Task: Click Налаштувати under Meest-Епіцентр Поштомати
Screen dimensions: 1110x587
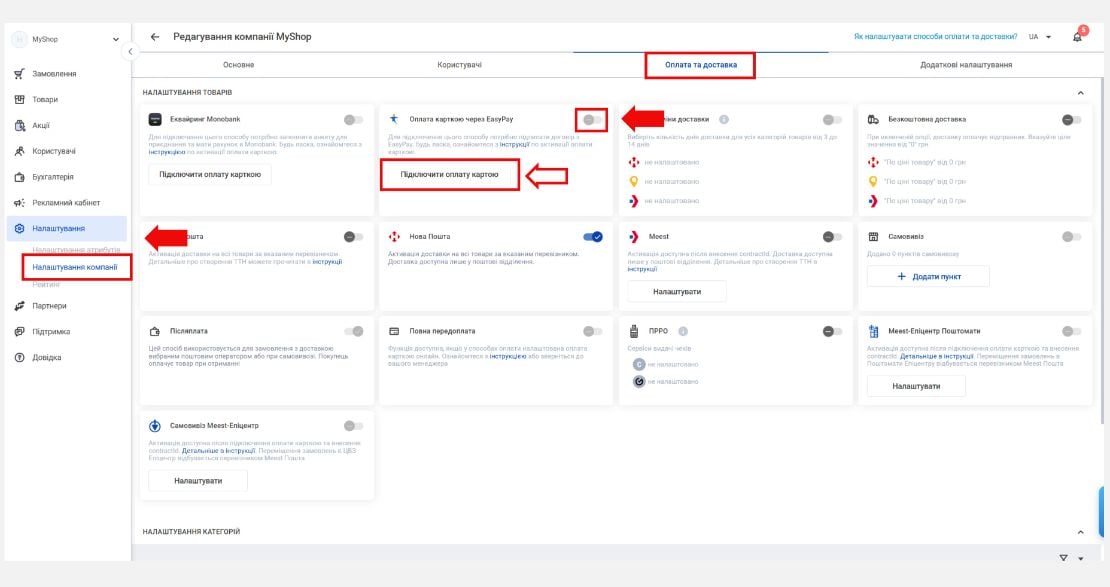Action: click(916, 387)
